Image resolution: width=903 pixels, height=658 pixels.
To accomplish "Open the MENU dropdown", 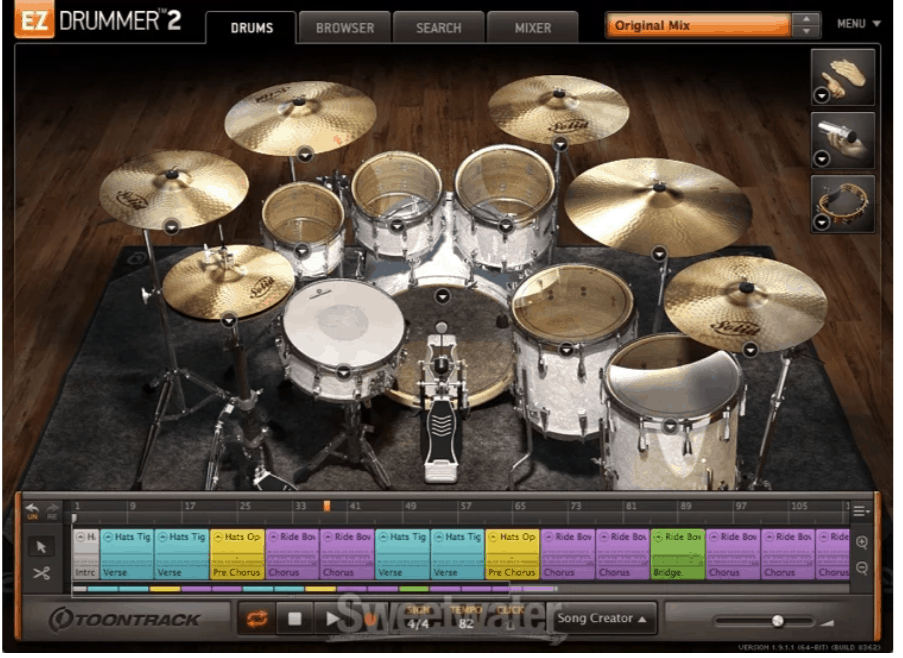I will [x=857, y=24].
